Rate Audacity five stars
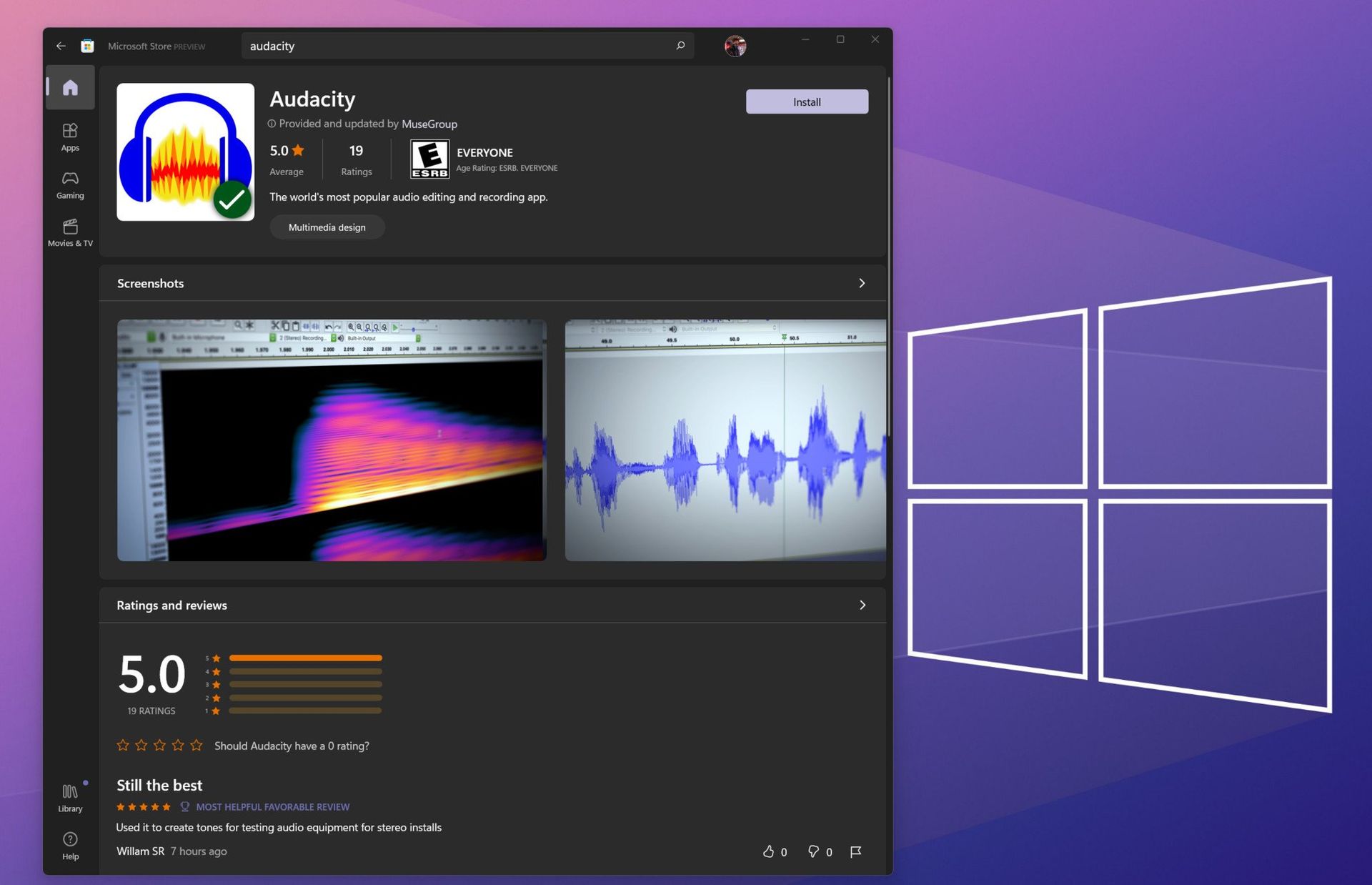1372x885 pixels. (197, 745)
